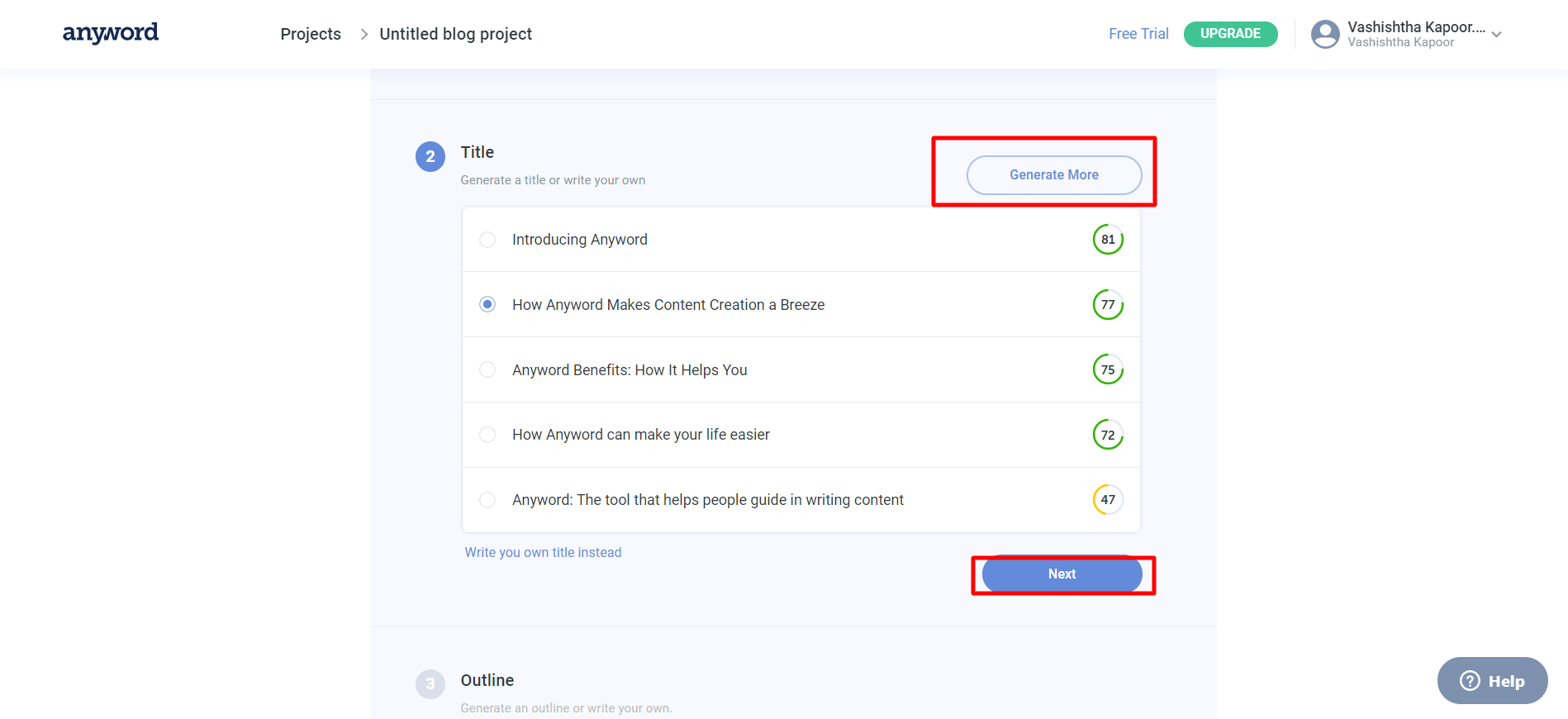
Task: Click the user avatar icon
Action: (x=1325, y=34)
